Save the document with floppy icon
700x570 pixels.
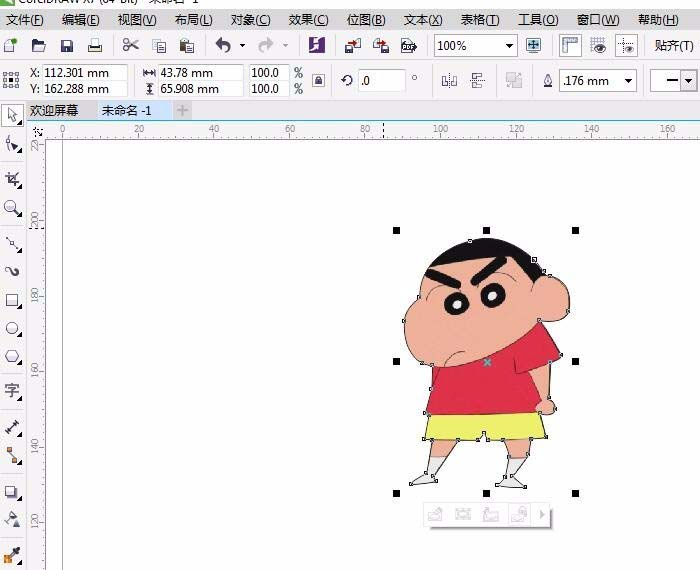click(67, 46)
